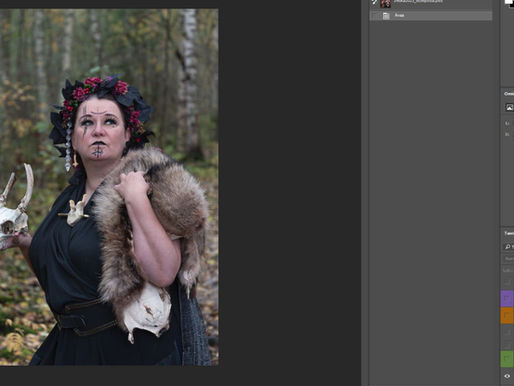The image size is (514, 386).
Task: Hide the layer with the eye icon
Action: 507,376
